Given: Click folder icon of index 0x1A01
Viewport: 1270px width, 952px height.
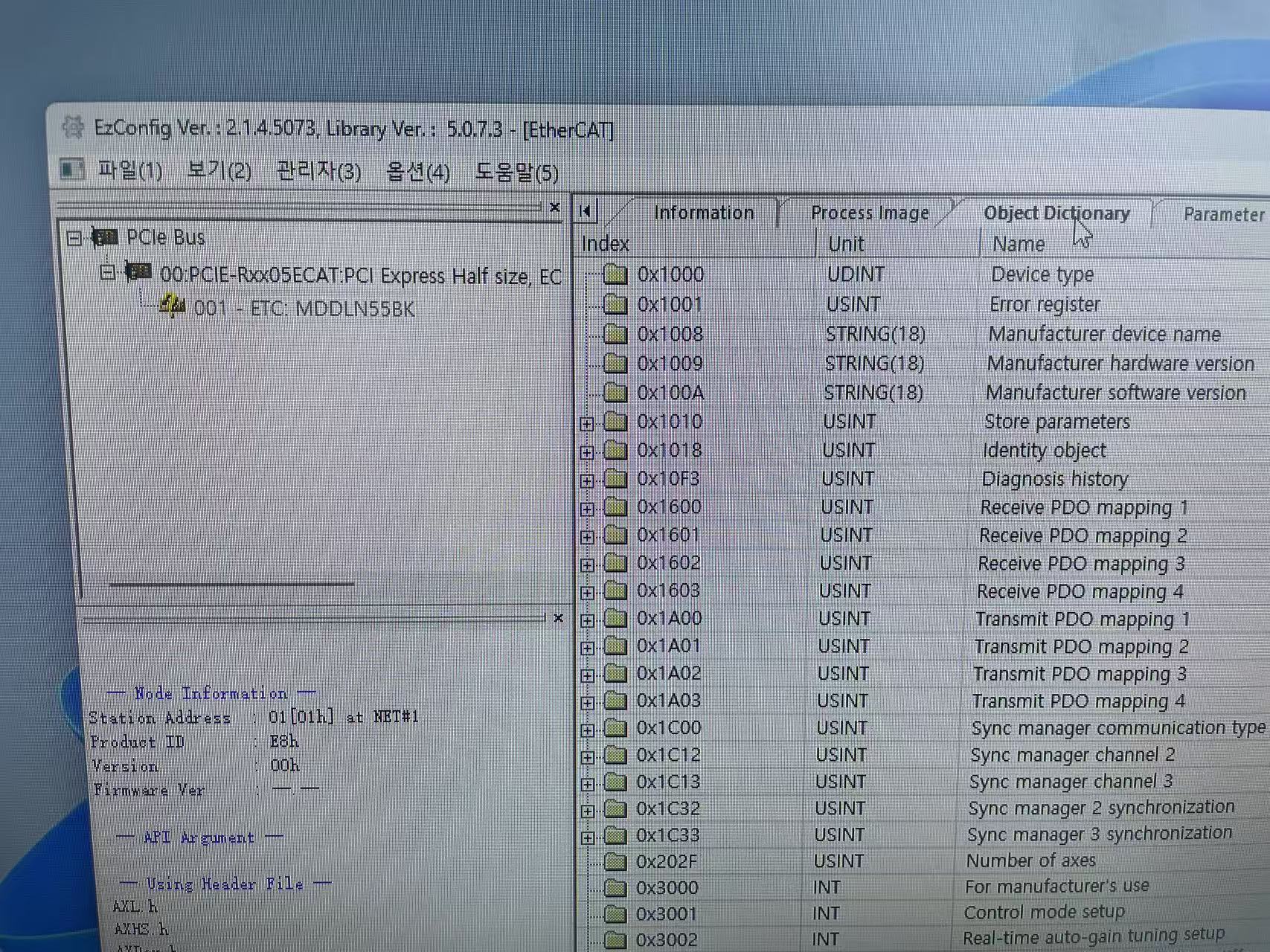Looking at the screenshot, I should pos(615,646).
